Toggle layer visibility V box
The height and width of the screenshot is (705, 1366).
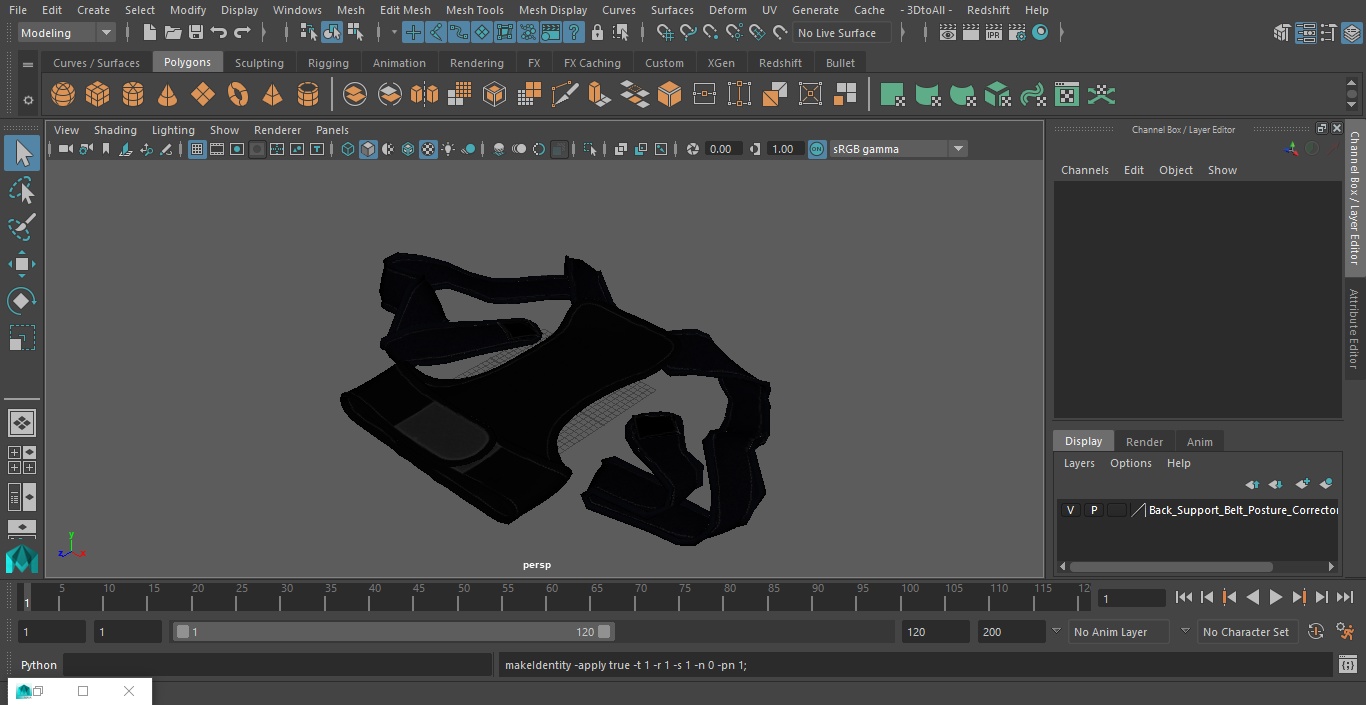(1071, 510)
